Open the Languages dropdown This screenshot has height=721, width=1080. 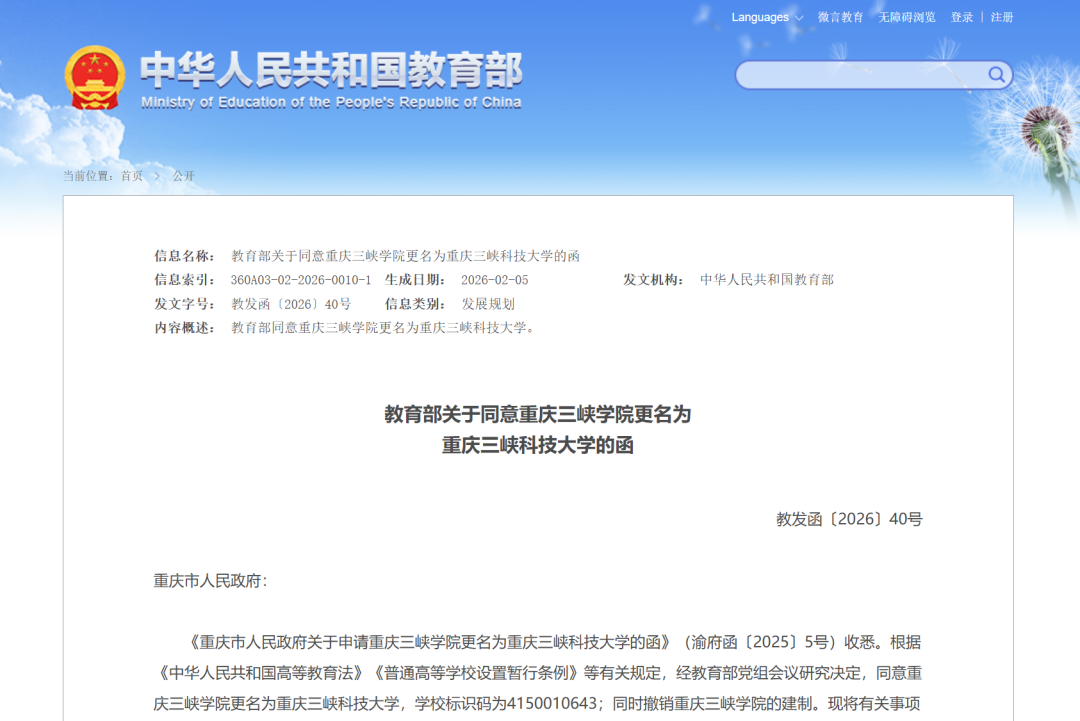[x=760, y=17]
